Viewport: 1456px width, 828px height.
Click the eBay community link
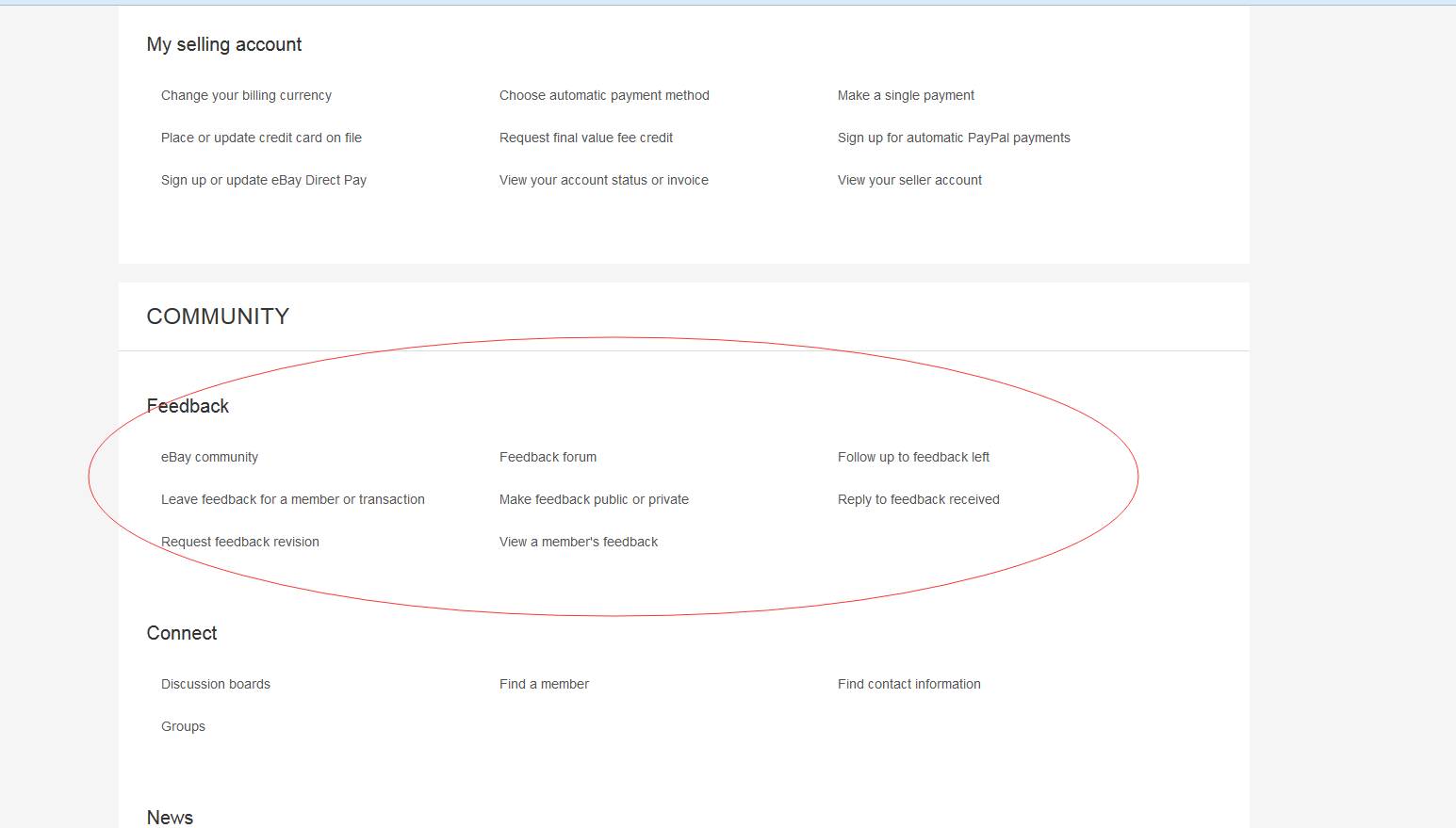click(209, 457)
